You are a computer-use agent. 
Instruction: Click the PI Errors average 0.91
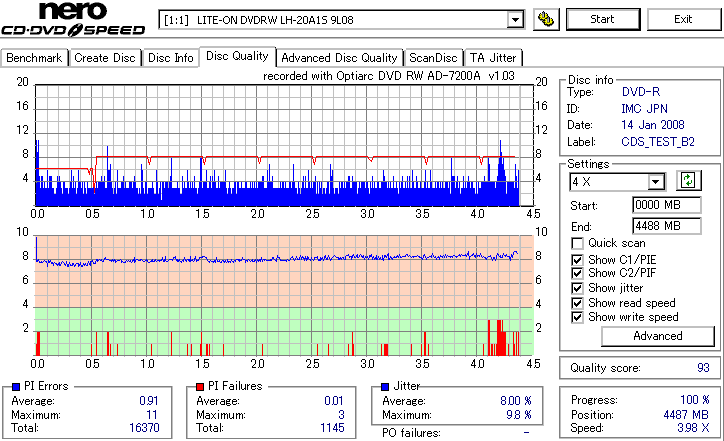tap(149, 401)
